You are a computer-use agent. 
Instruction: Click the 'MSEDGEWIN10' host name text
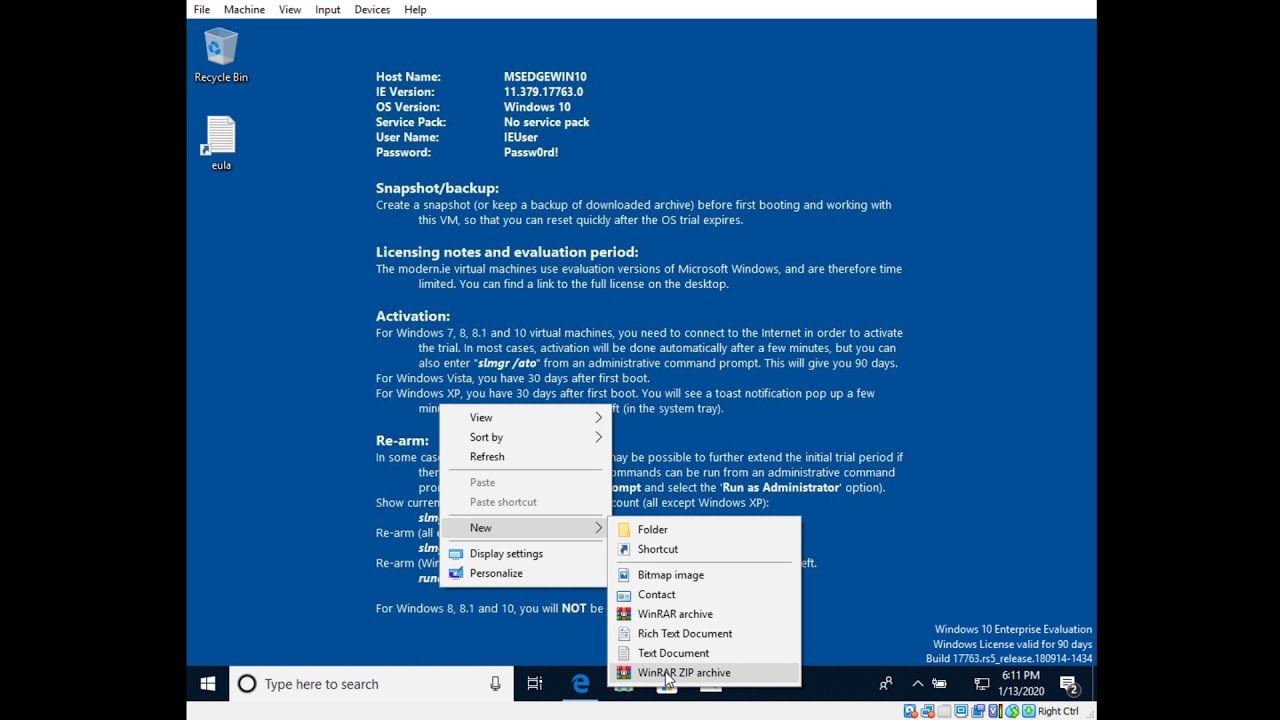coord(545,77)
